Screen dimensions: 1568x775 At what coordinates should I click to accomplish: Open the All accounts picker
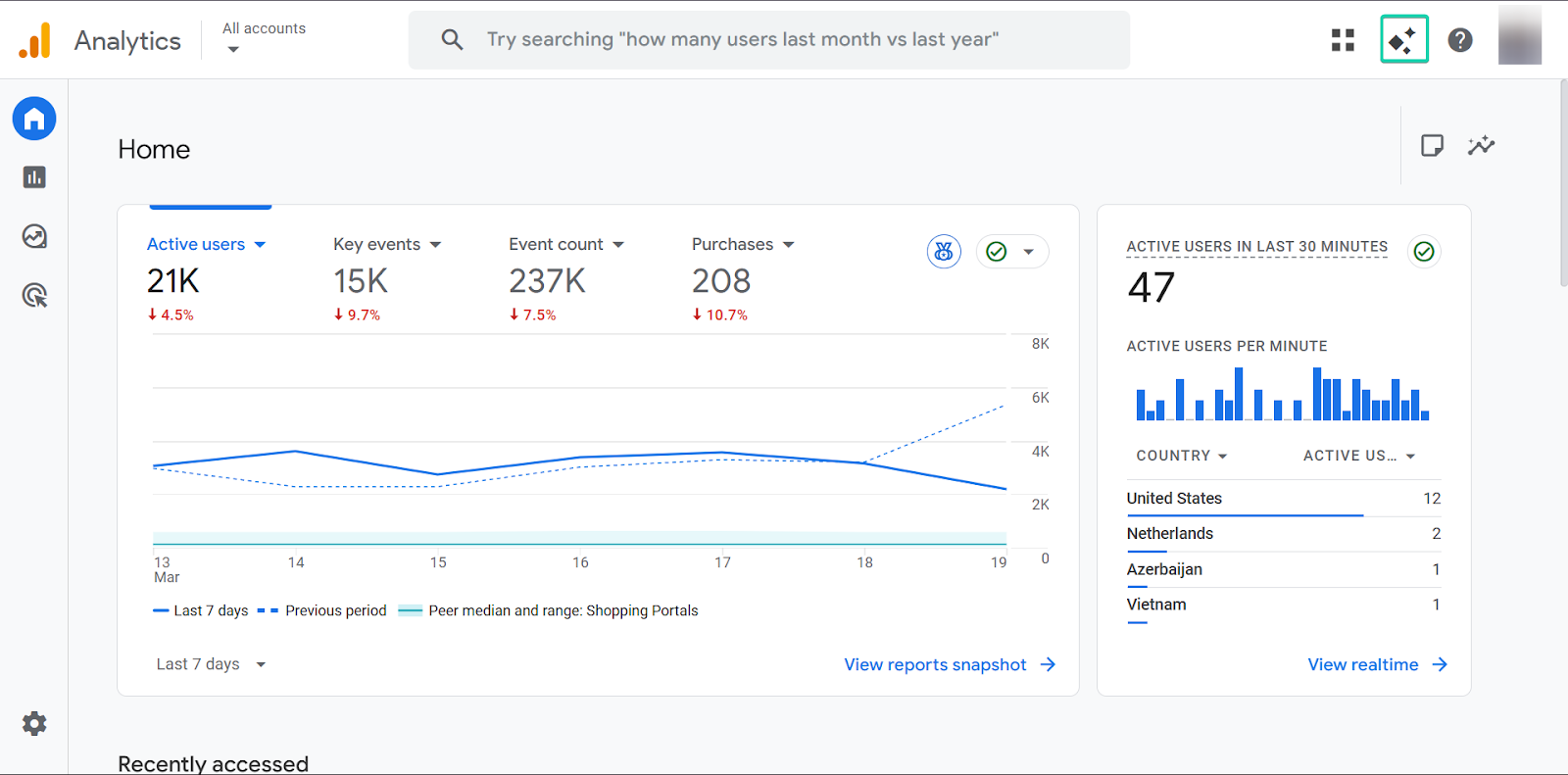(x=264, y=38)
